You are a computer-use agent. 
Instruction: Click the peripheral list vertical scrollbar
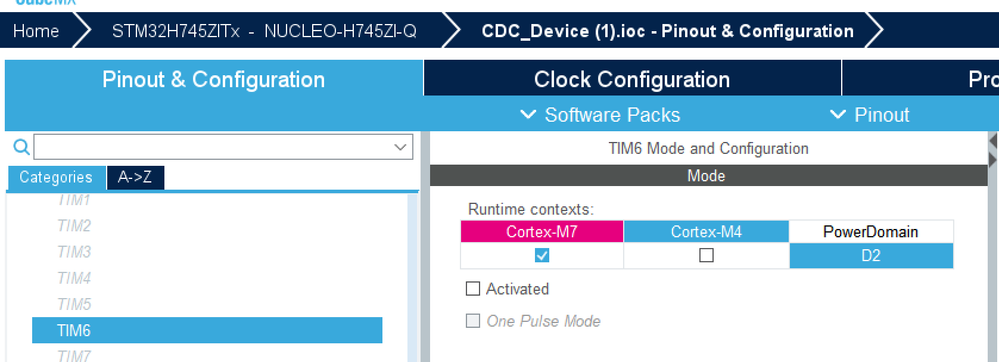413,277
